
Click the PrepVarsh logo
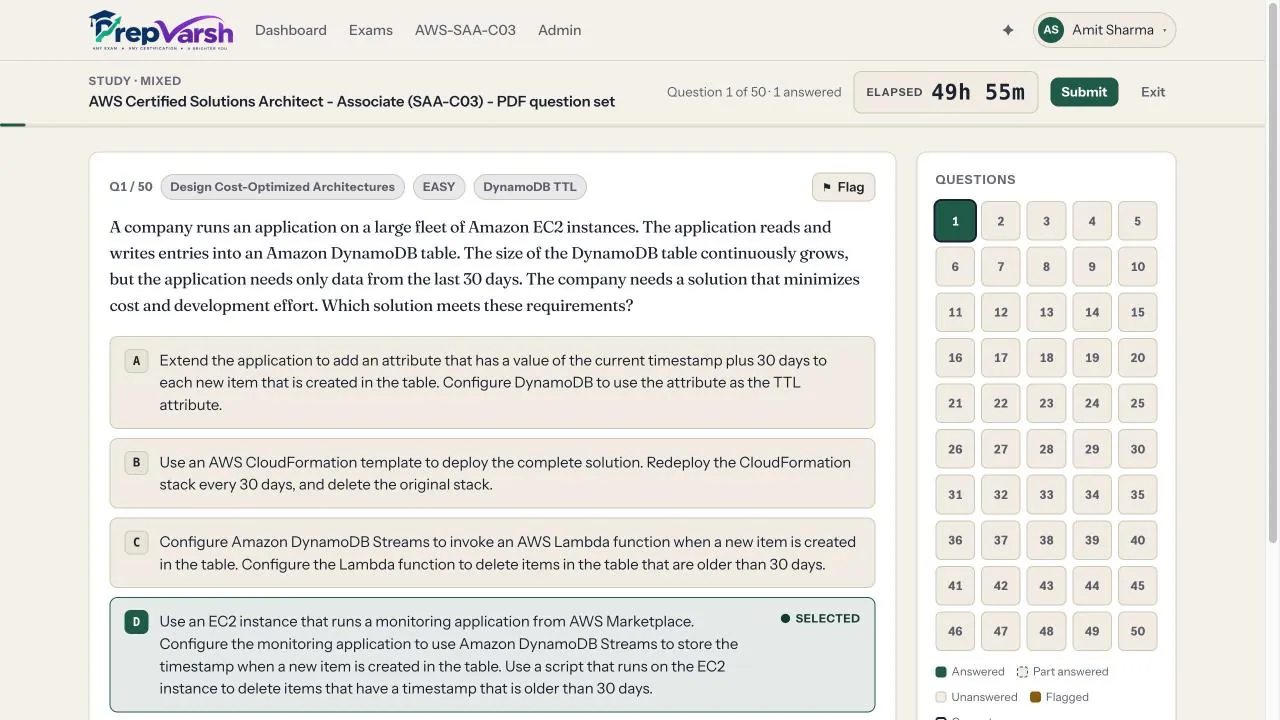(160, 30)
